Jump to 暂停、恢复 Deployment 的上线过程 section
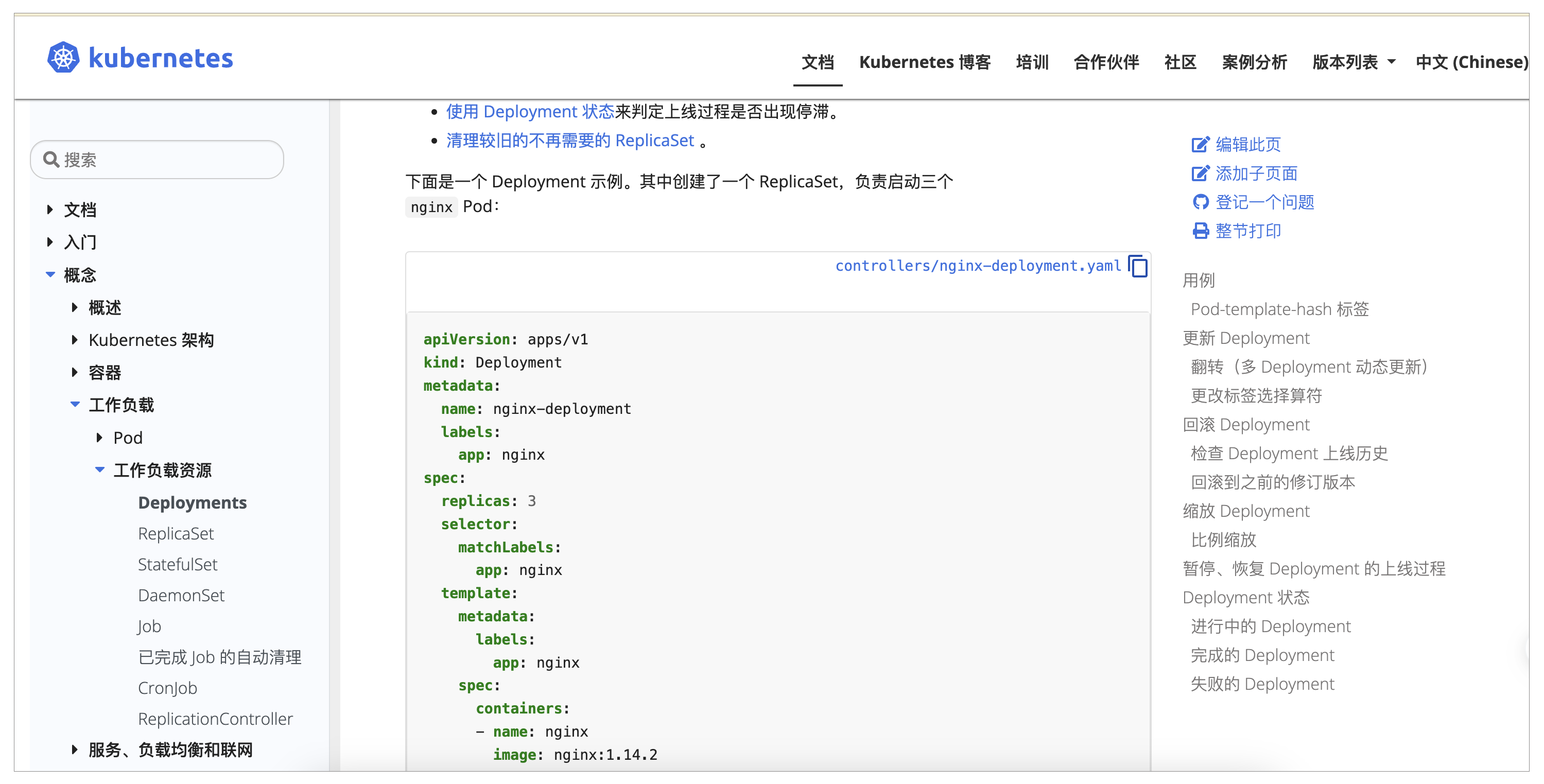 pos(1313,568)
